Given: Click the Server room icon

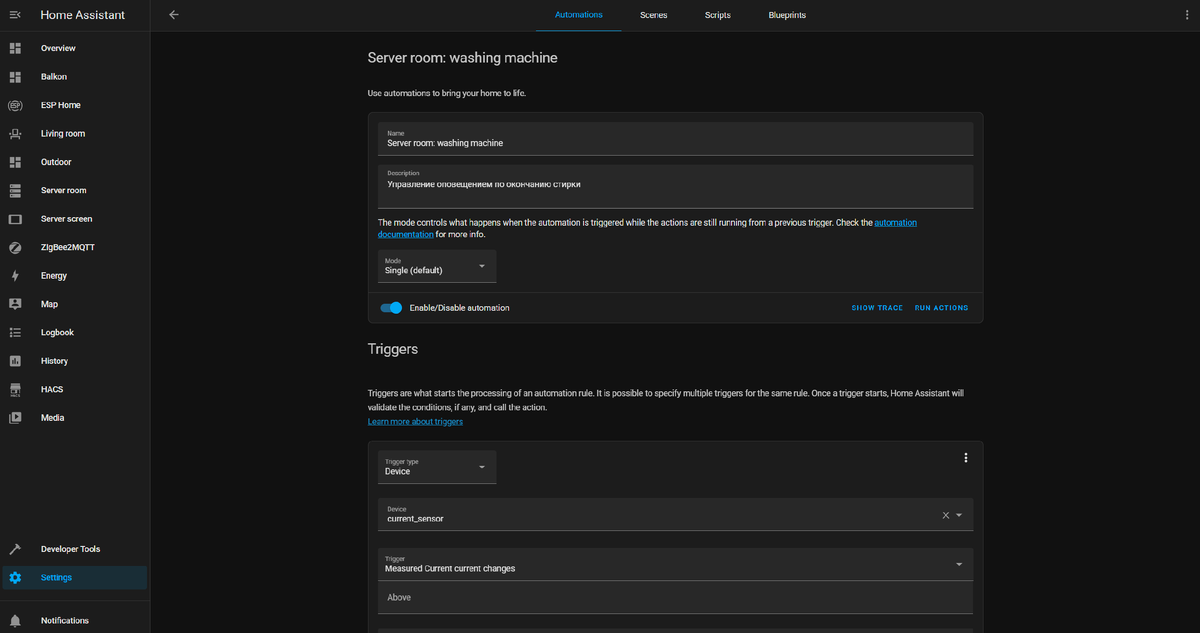Looking at the screenshot, I should 15,190.
